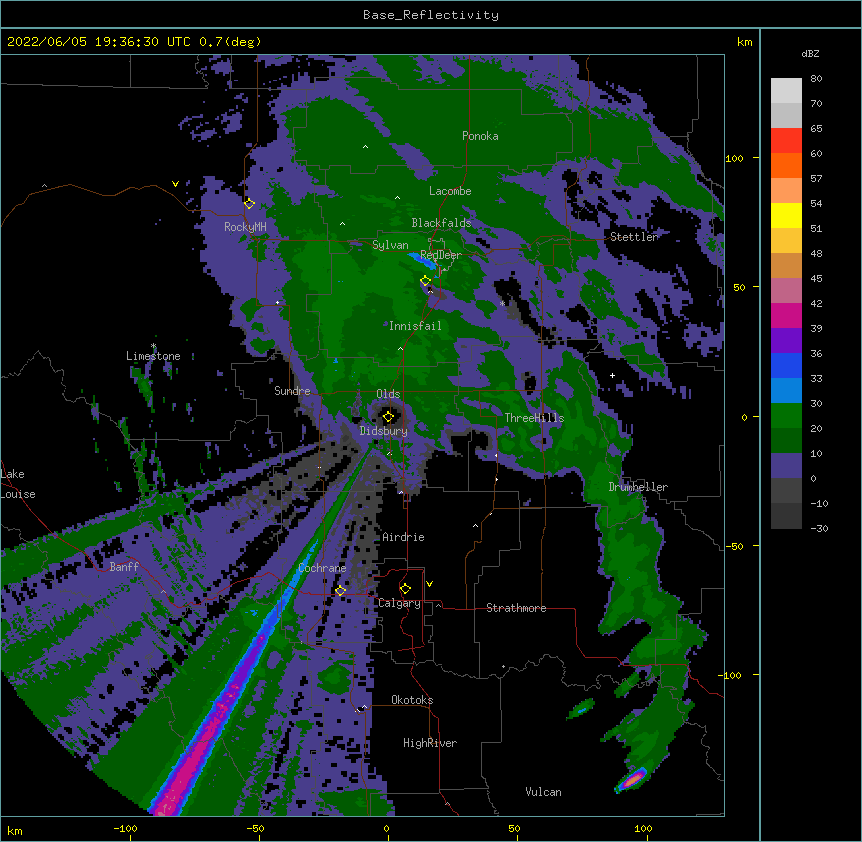Select the asterisk marker above Limestone label
The height and width of the screenshot is (842, 862).
[154, 346]
